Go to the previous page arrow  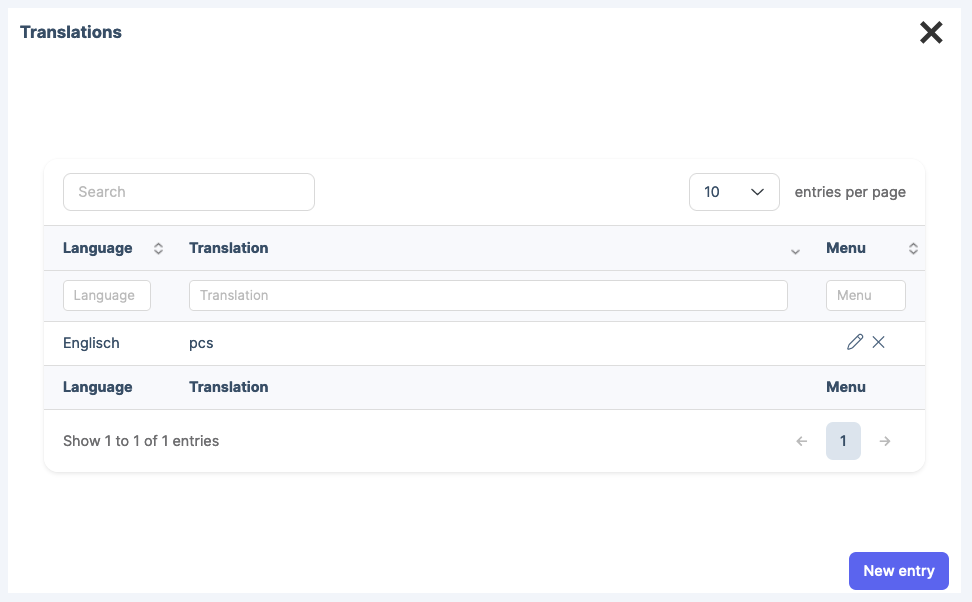pos(801,441)
